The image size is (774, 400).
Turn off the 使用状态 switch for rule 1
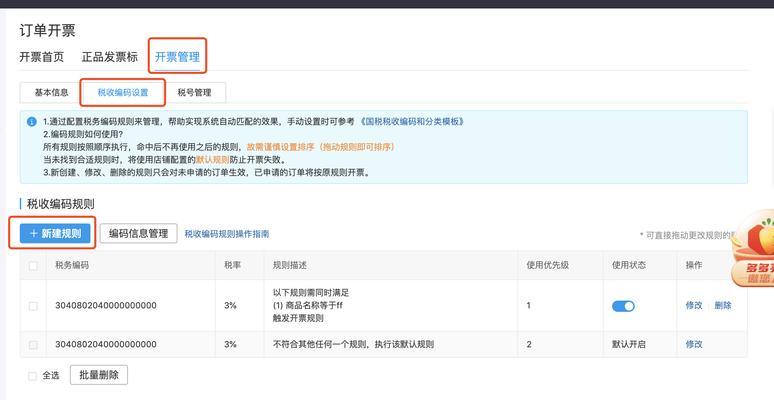pyautogui.click(x=623, y=306)
